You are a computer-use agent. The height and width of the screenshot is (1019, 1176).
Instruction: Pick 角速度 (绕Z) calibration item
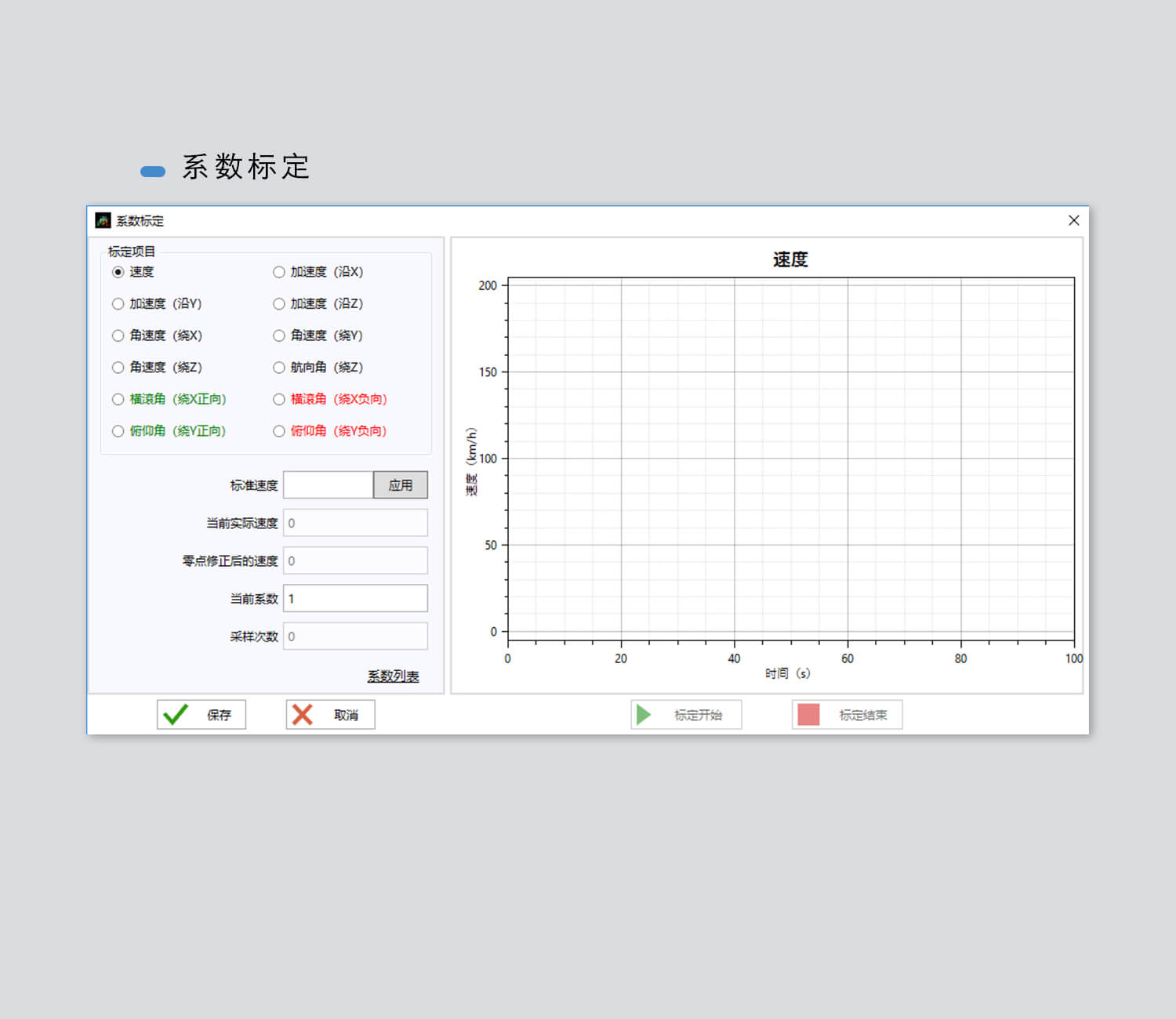[118, 368]
